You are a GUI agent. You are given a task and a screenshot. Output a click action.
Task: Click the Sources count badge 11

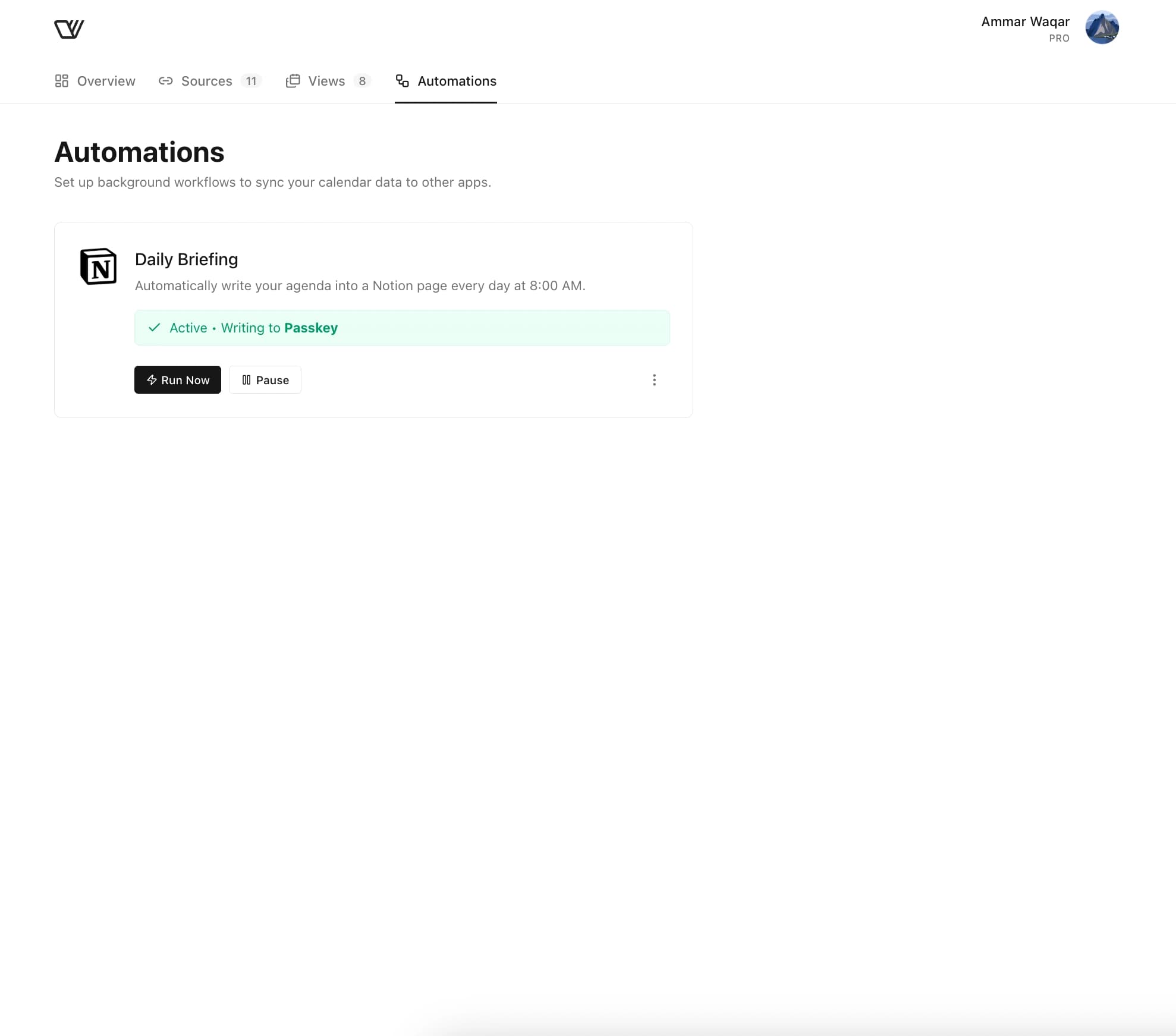(251, 81)
